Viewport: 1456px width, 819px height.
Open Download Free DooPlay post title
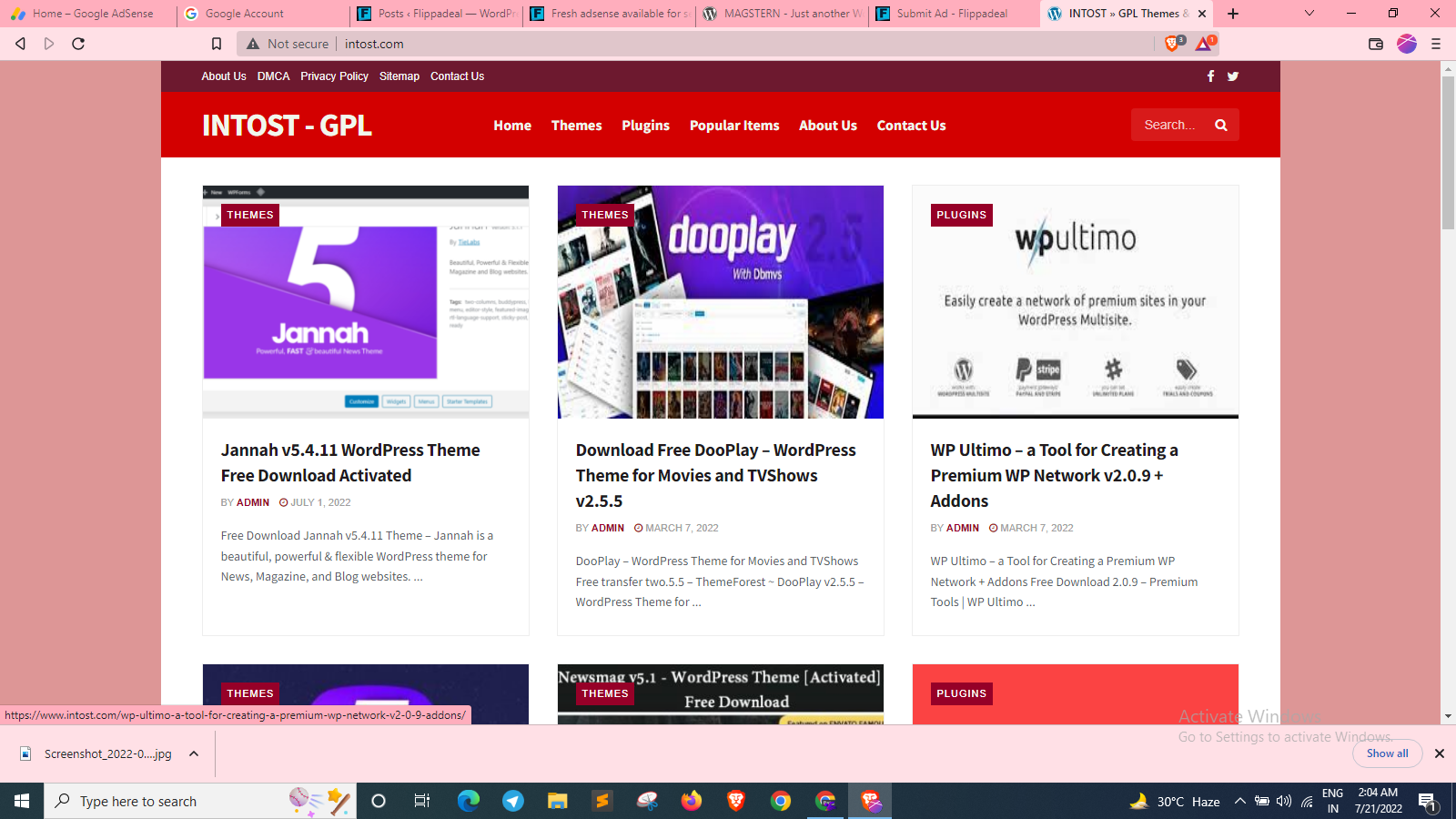(x=716, y=475)
